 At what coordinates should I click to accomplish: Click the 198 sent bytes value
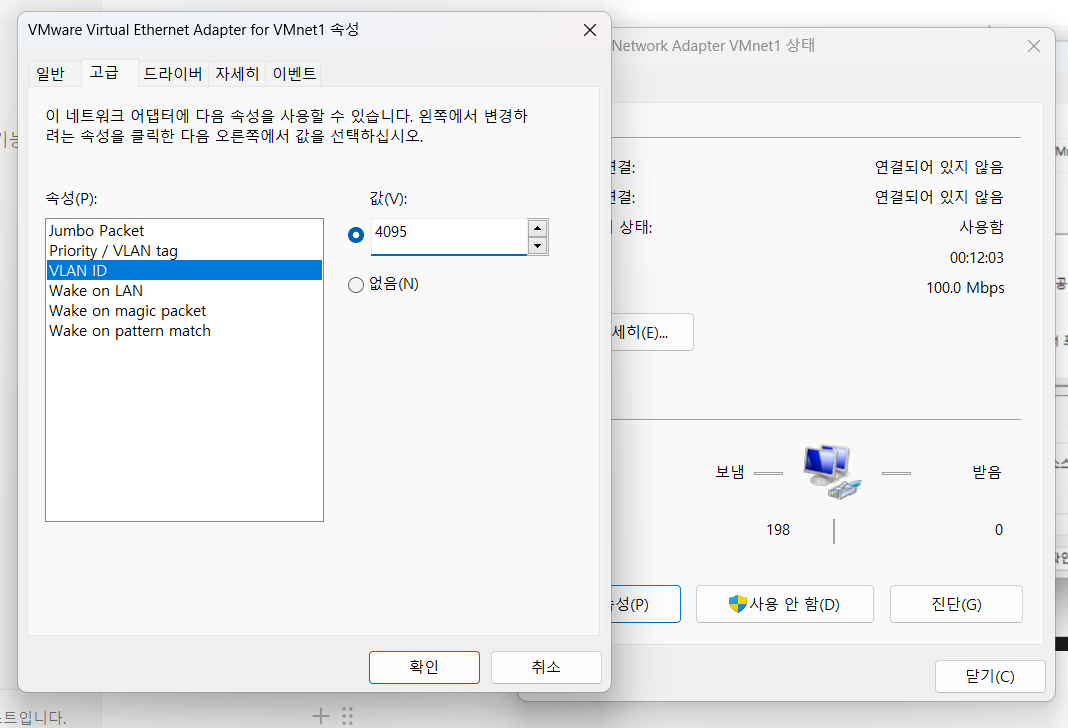point(778,530)
